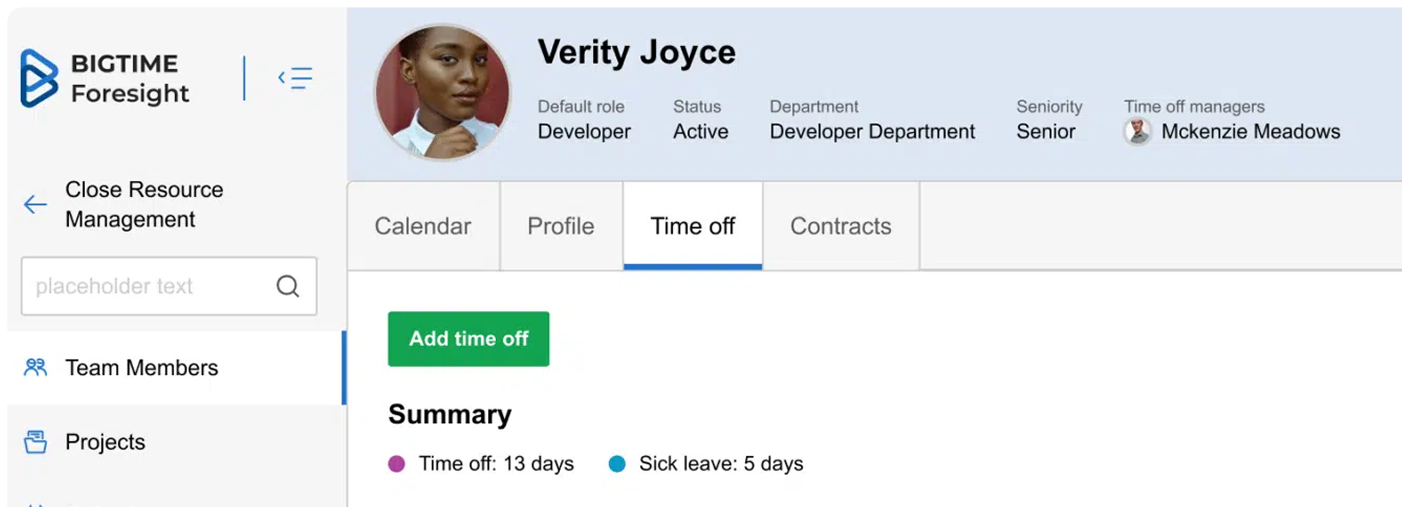Click the Projects folder icon
The image size is (1402, 507).
click(x=36, y=442)
